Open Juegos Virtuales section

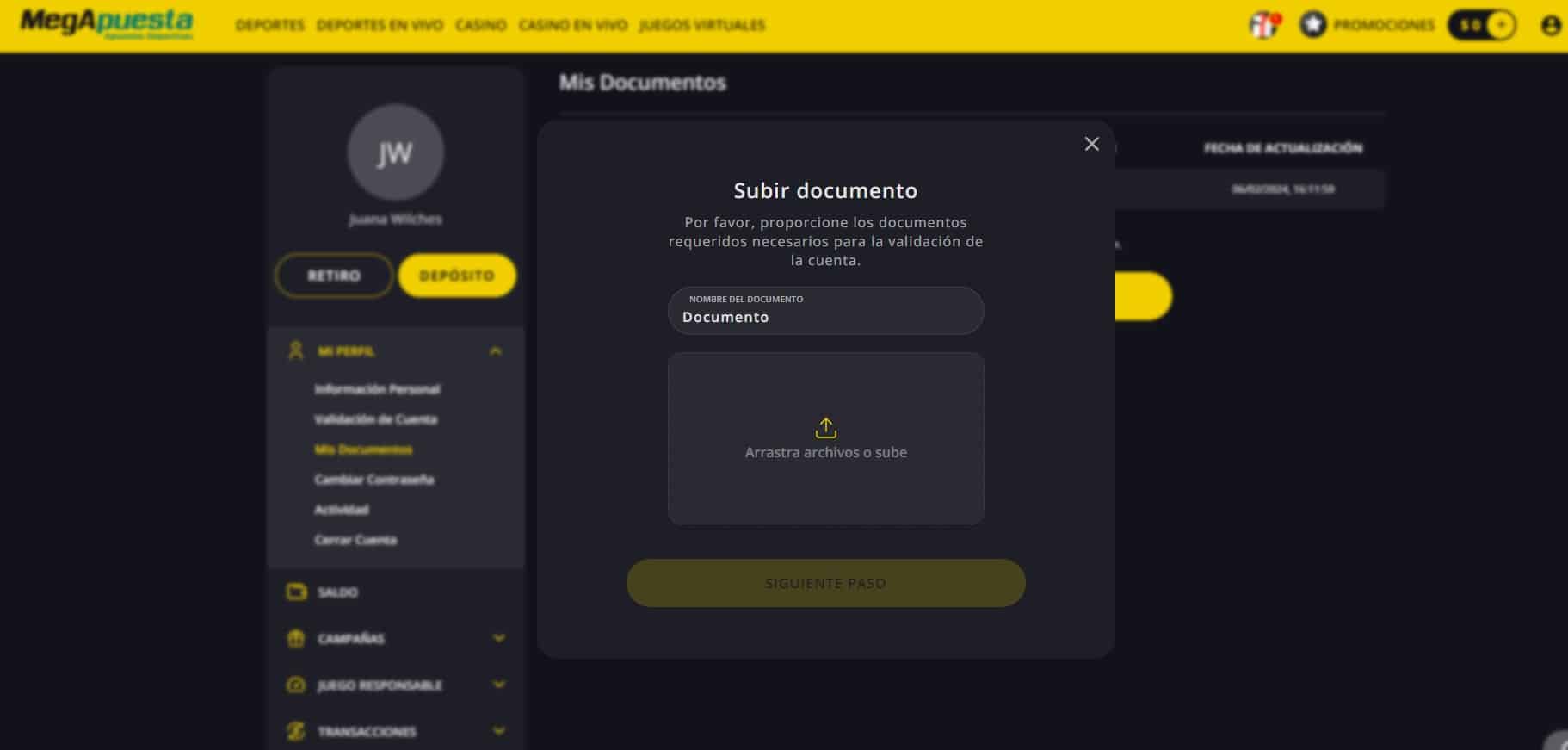tap(701, 26)
